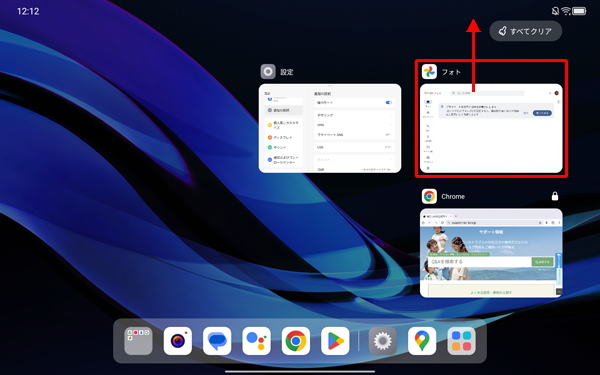Open Google Play Store from dock
The width and height of the screenshot is (600, 375).
(335, 341)
